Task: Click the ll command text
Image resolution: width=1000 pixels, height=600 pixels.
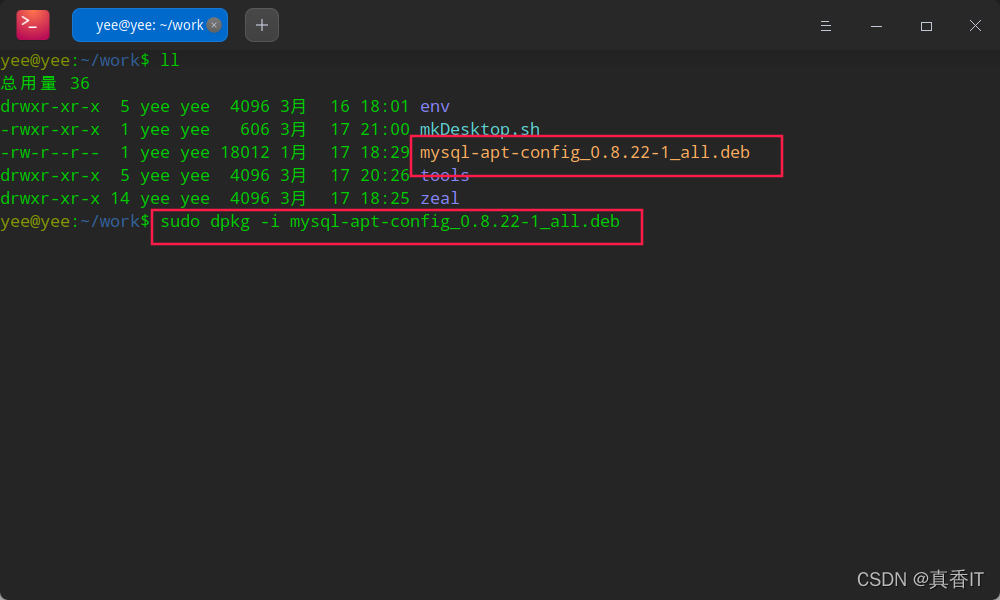Action: tap(170, 61)
